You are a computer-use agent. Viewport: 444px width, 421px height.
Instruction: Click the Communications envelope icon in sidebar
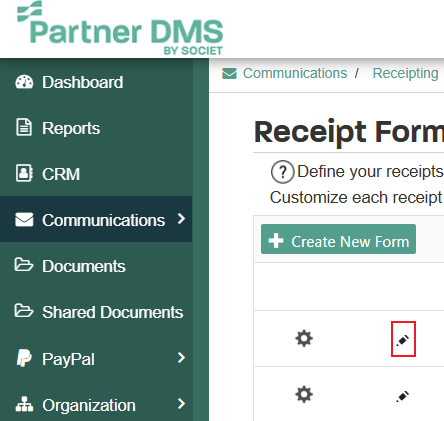coord(24,219)
